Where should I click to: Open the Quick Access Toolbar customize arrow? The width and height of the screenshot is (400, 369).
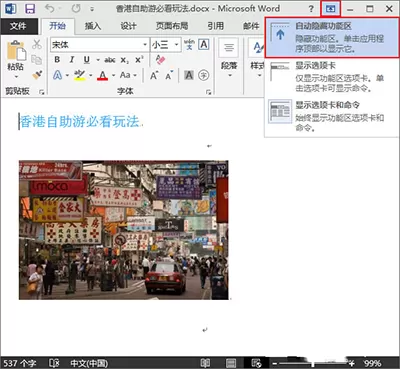92,9
